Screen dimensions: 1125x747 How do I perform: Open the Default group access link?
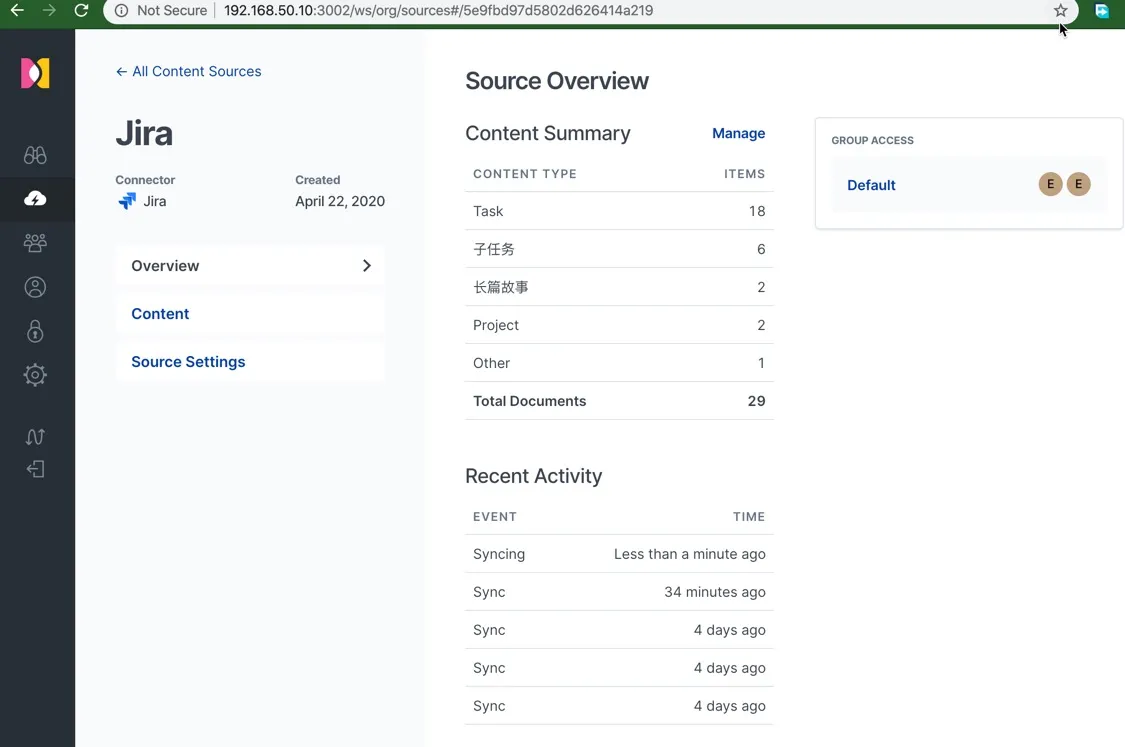871,185
